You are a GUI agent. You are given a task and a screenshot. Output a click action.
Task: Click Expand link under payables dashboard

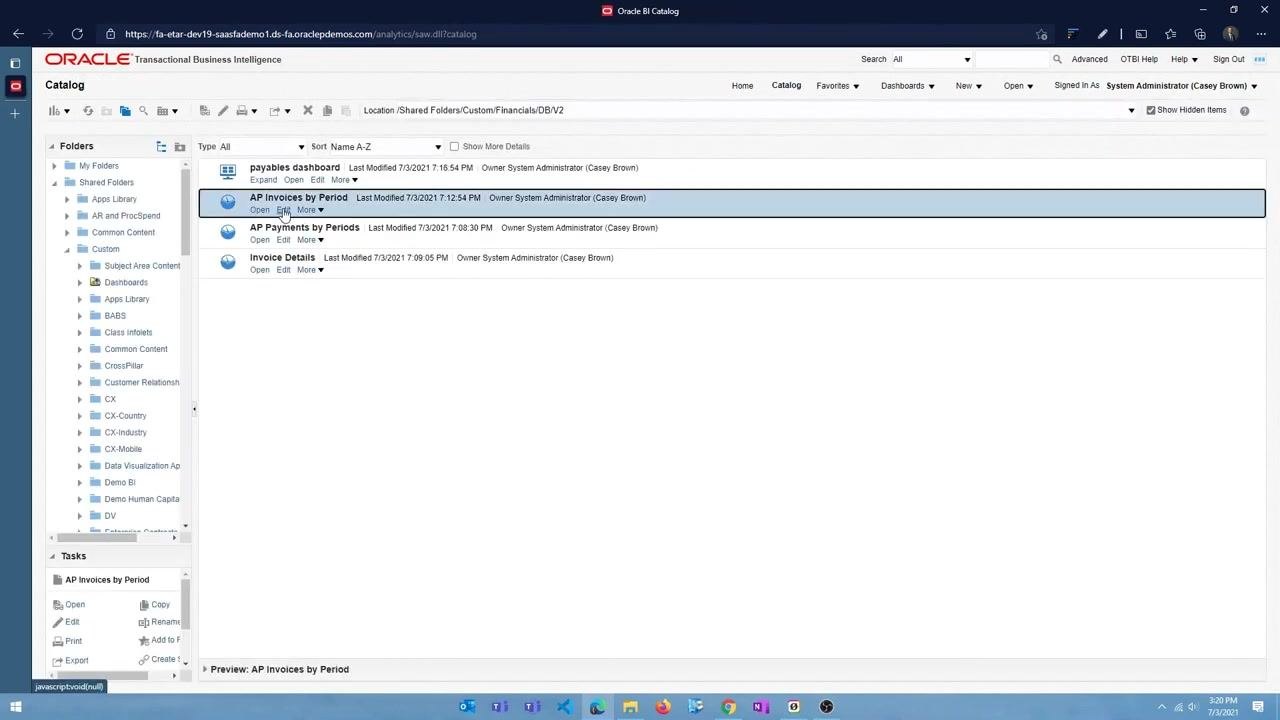tap(263, 180)
